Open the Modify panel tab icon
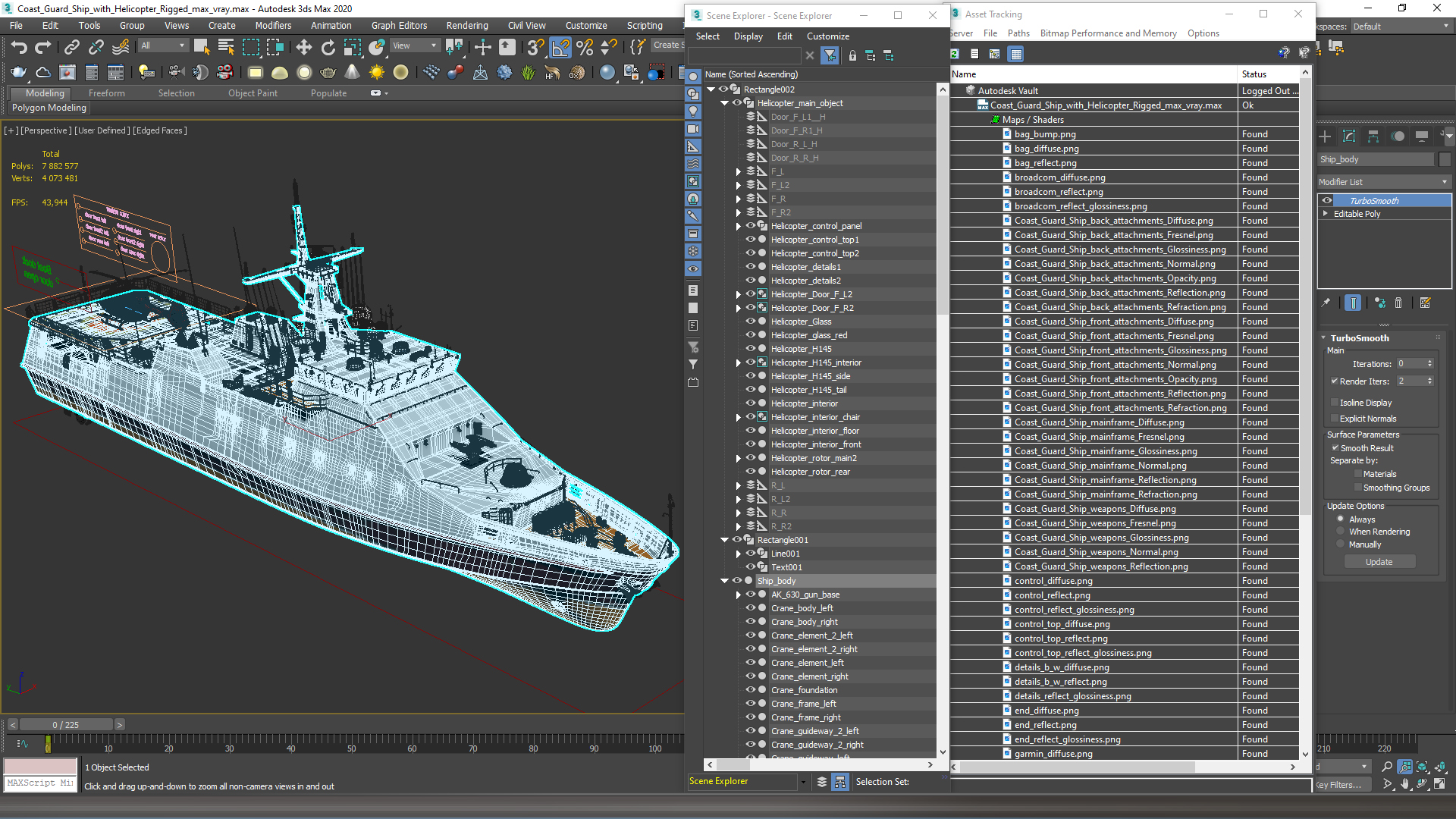1456x819 pixels. coord(1349,136)
